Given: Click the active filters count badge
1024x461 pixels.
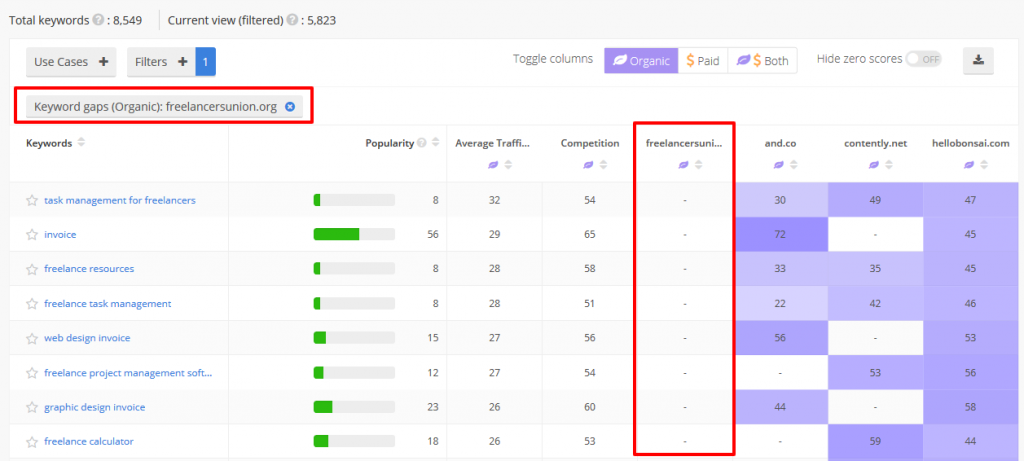Looking at the screenshot, I should pos(206,62).
